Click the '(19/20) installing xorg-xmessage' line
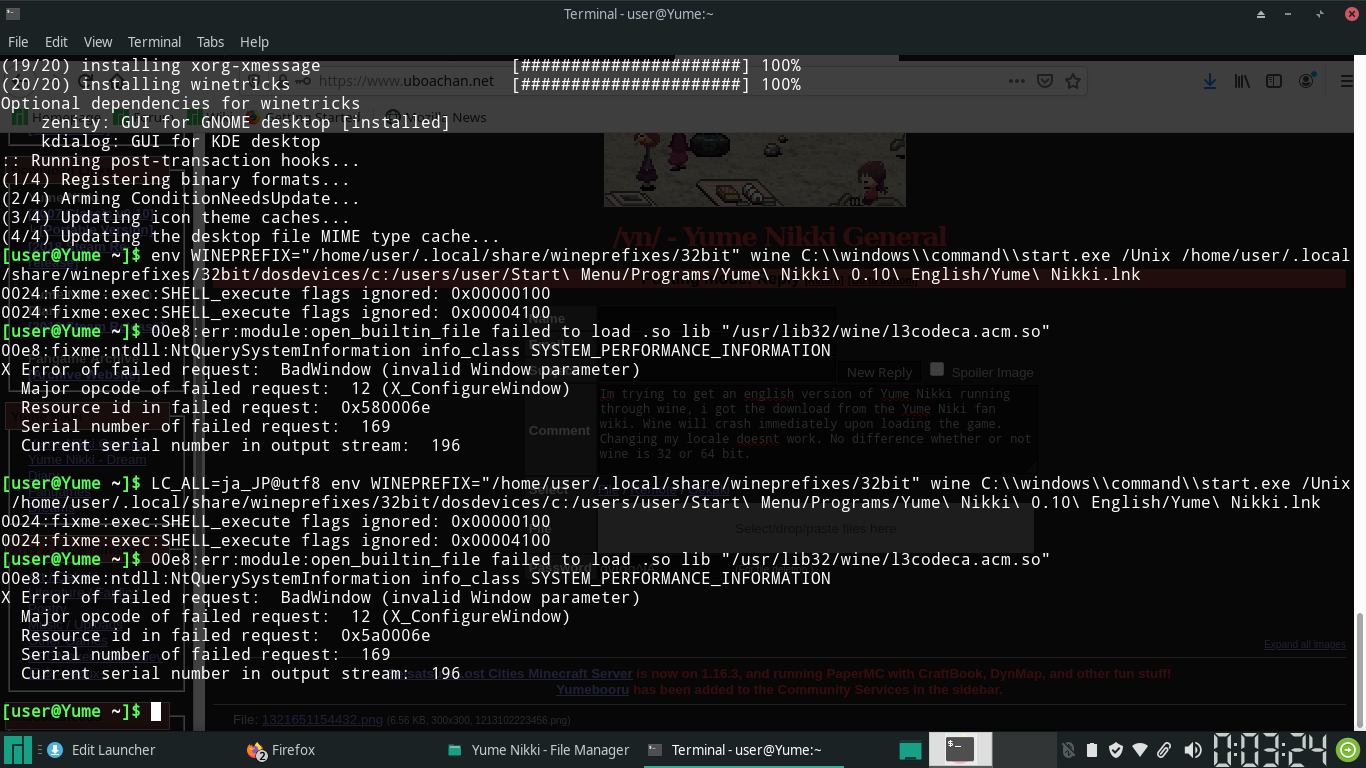This screenshot has height=768, width=1366. [x=161, y=65]
